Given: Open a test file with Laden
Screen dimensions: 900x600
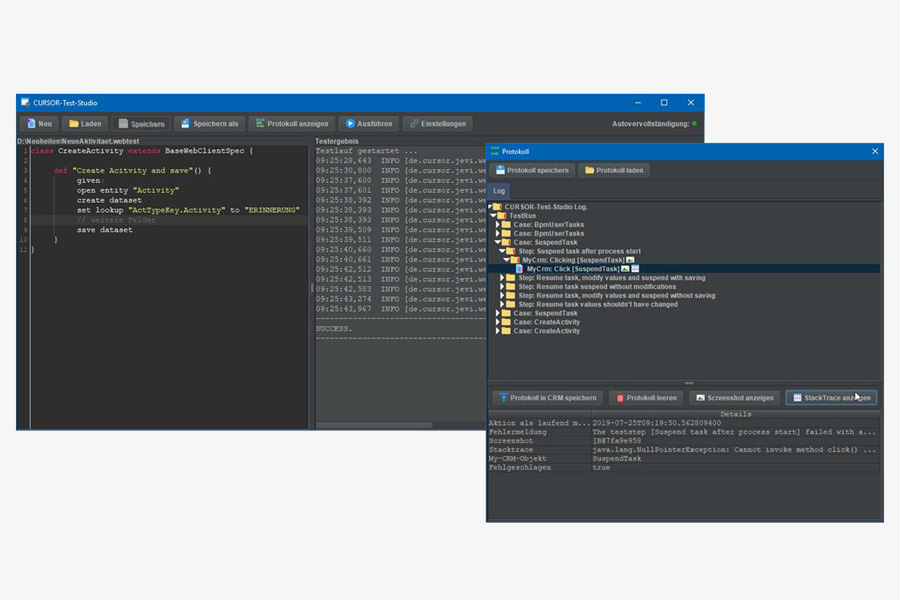Looking at the screenshot, I should click(x=85, y=124).
